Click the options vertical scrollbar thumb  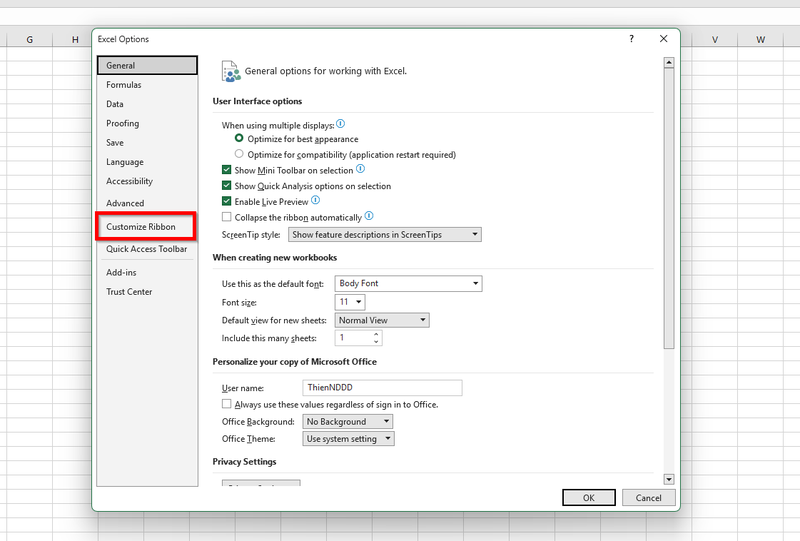[x=669, y=208]
